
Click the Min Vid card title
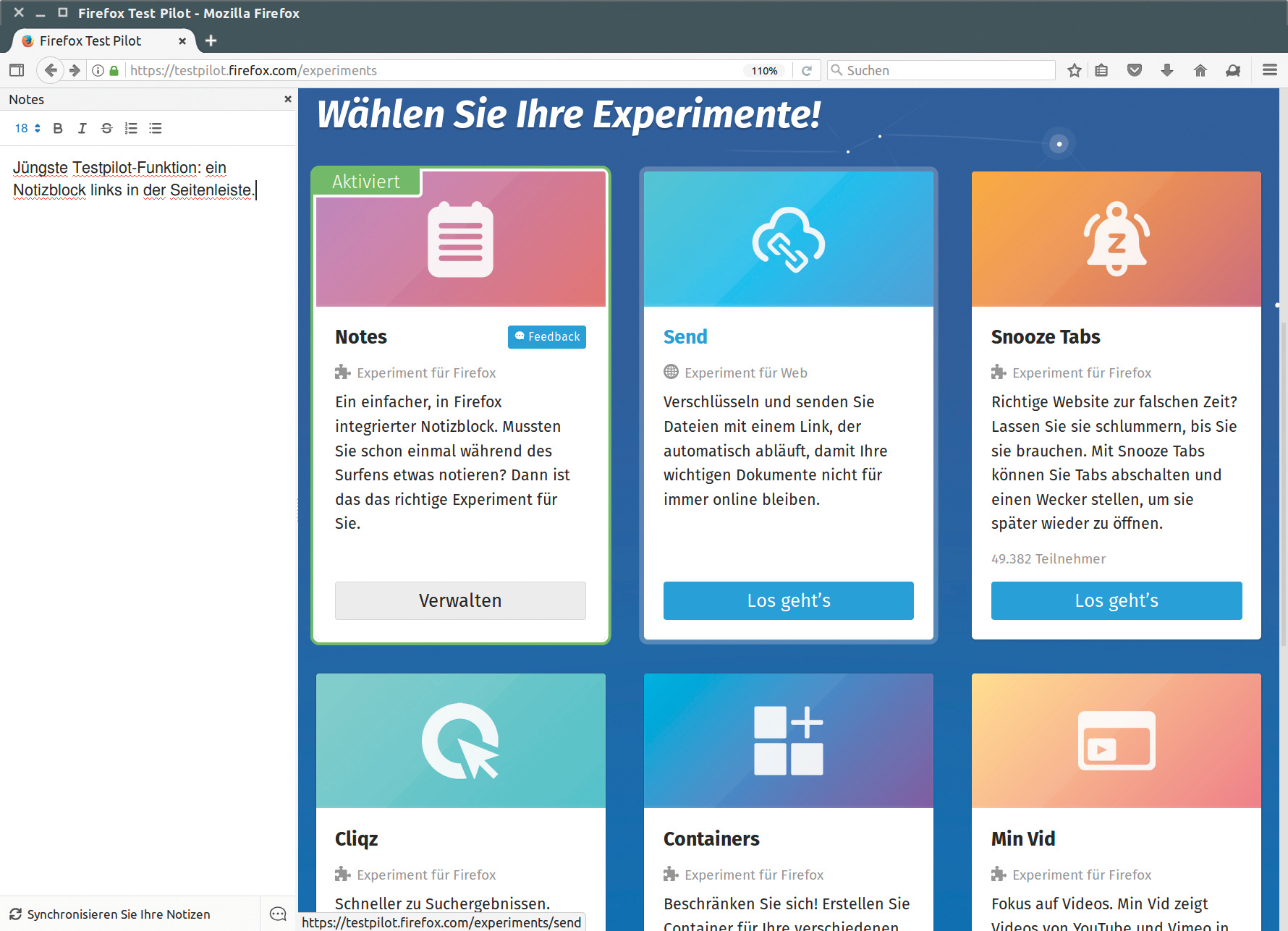pyautogui.click(x=1023, y=838)
